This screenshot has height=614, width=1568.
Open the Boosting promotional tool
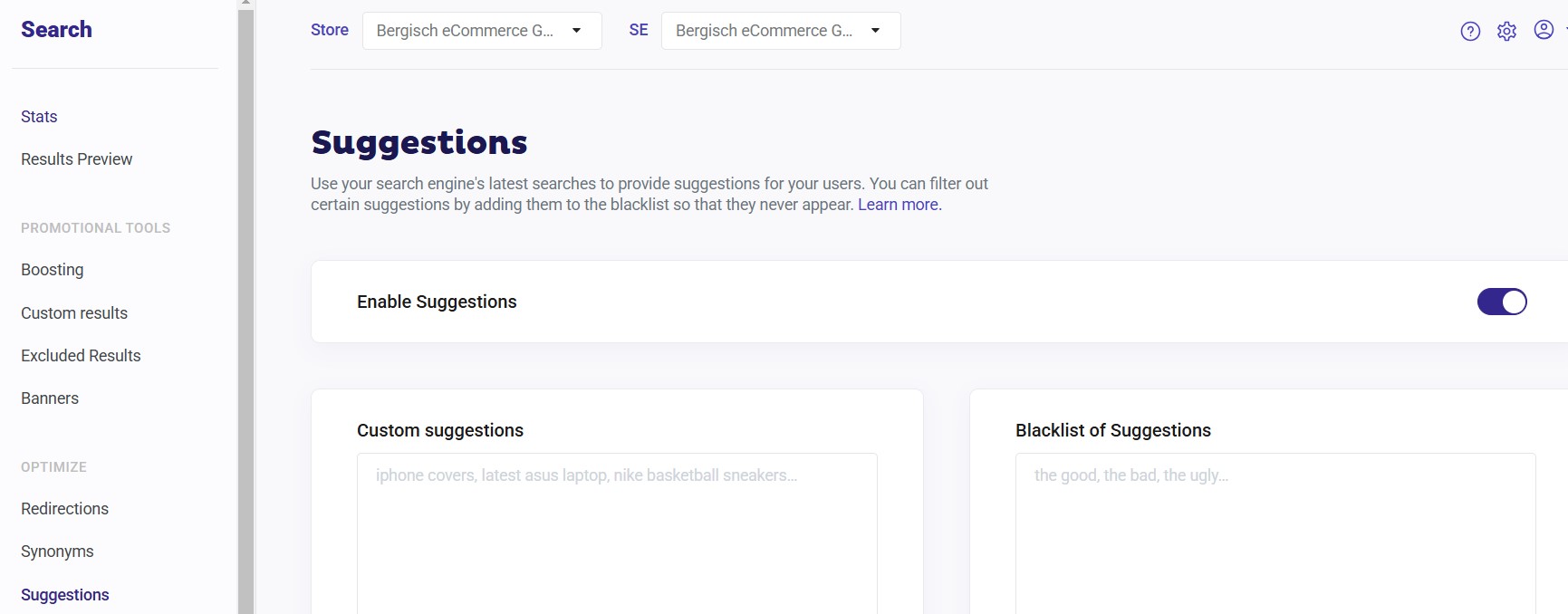tap(52, 270)
